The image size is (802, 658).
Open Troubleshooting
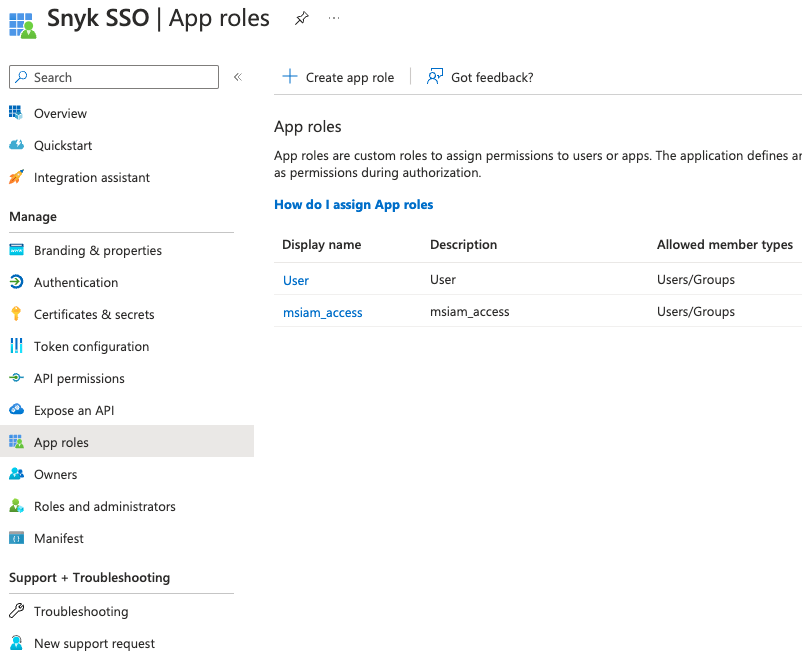81,612
